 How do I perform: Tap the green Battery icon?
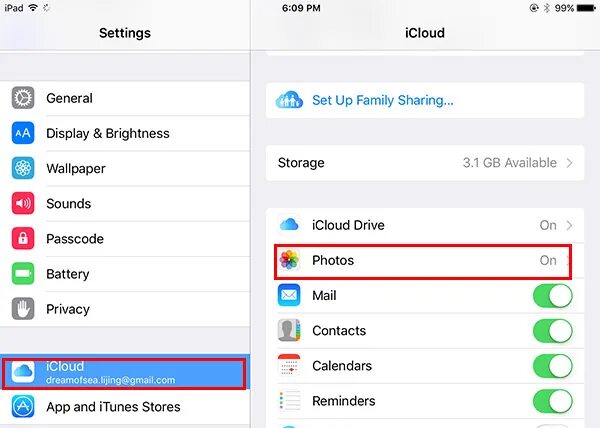pos(23,274)
